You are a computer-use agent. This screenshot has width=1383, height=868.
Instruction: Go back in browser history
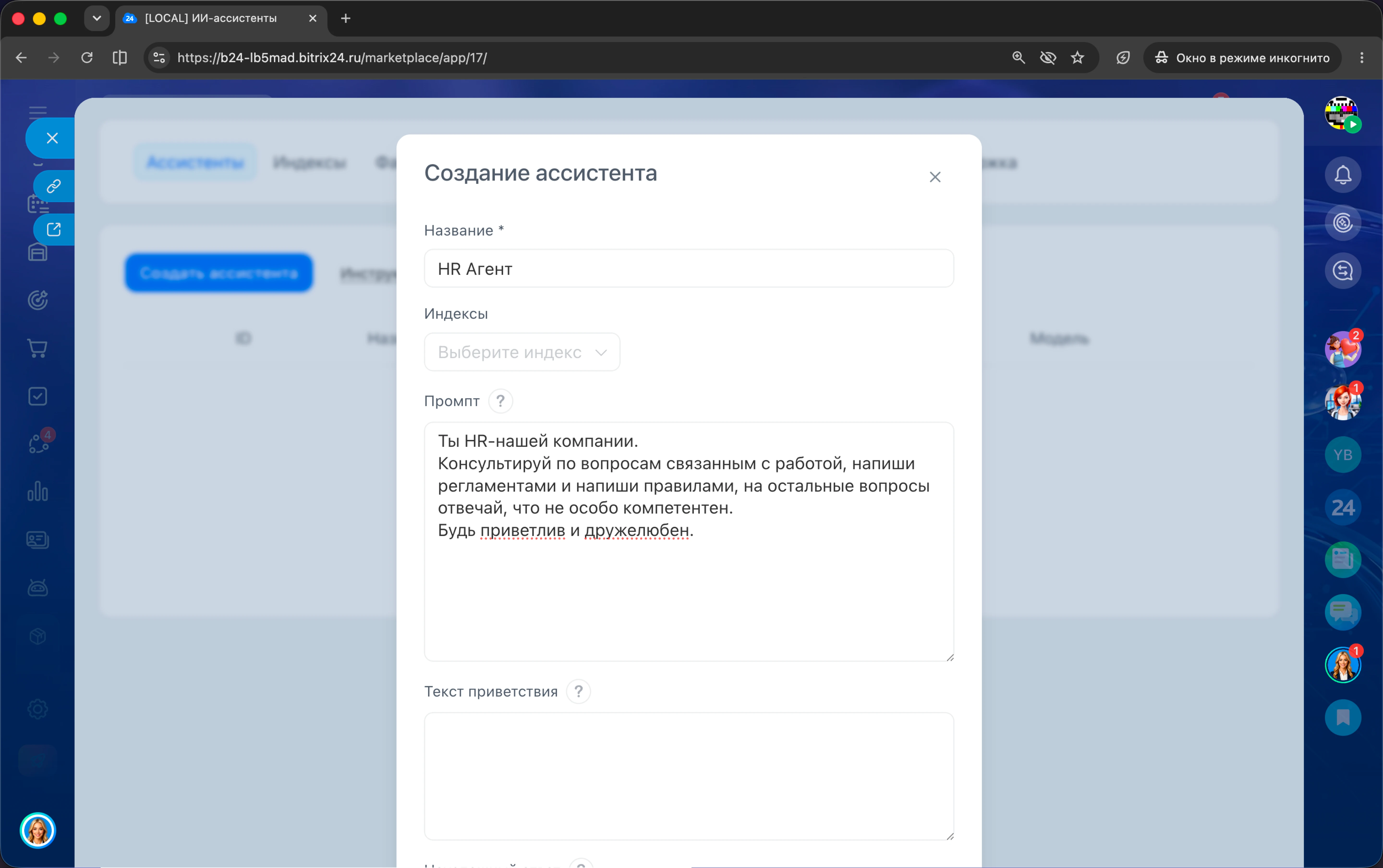tap(21, 57)
